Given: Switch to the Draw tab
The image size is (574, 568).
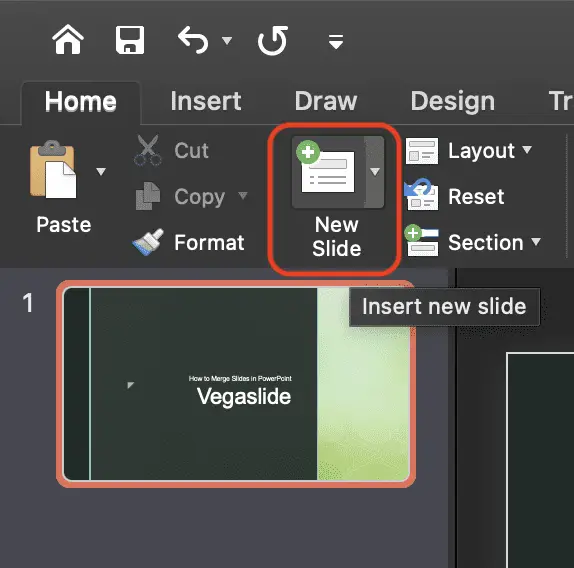Looking at the screenshot, I should (x=326, y=101).
